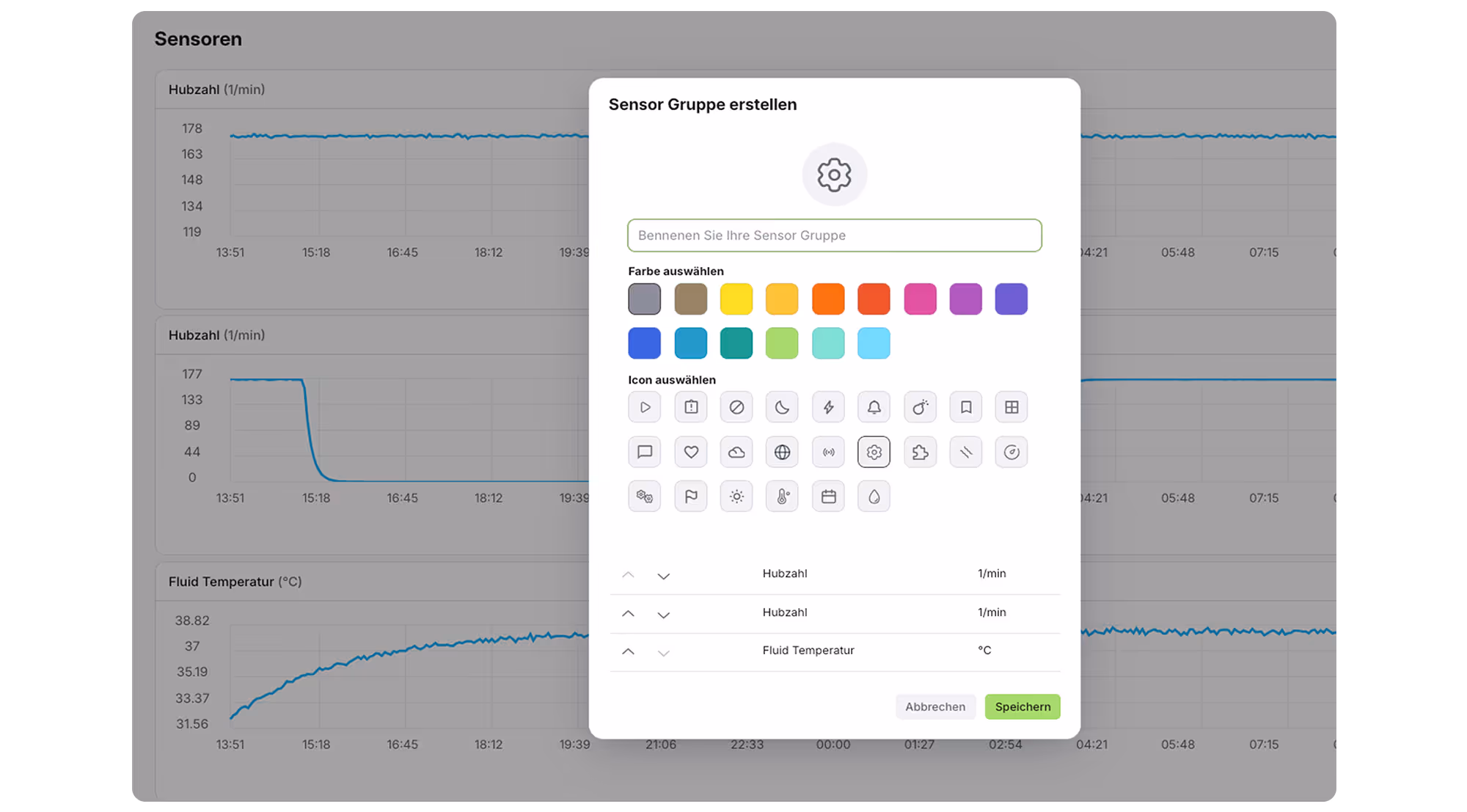Choose the magenta purple color swatch

coord(965,299)
